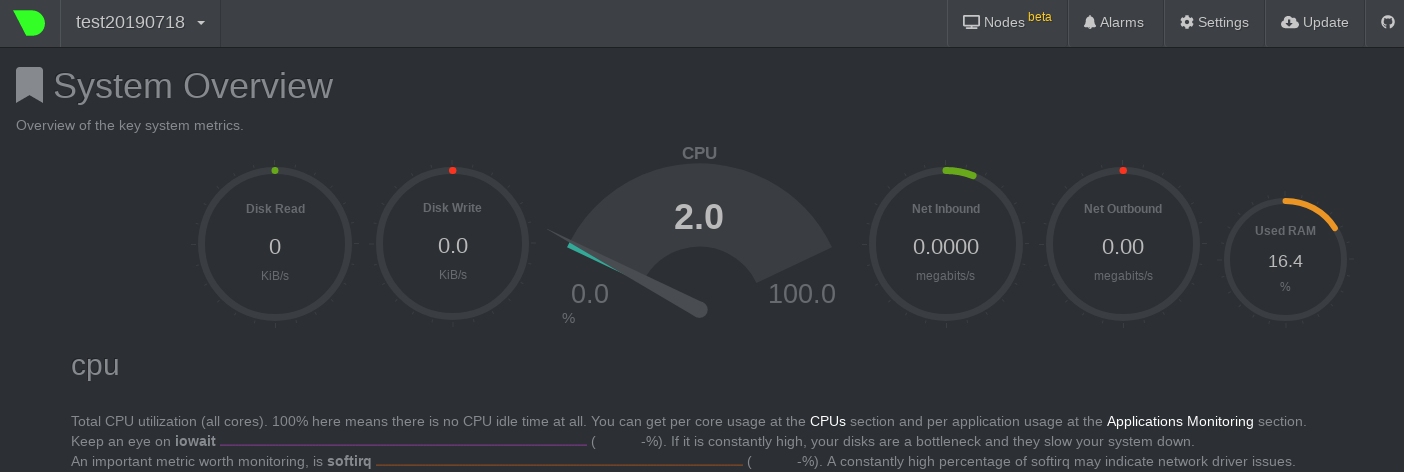Open the Nodes beta view
This screenshot has width=1404, height=472.
coord(1007,22)
